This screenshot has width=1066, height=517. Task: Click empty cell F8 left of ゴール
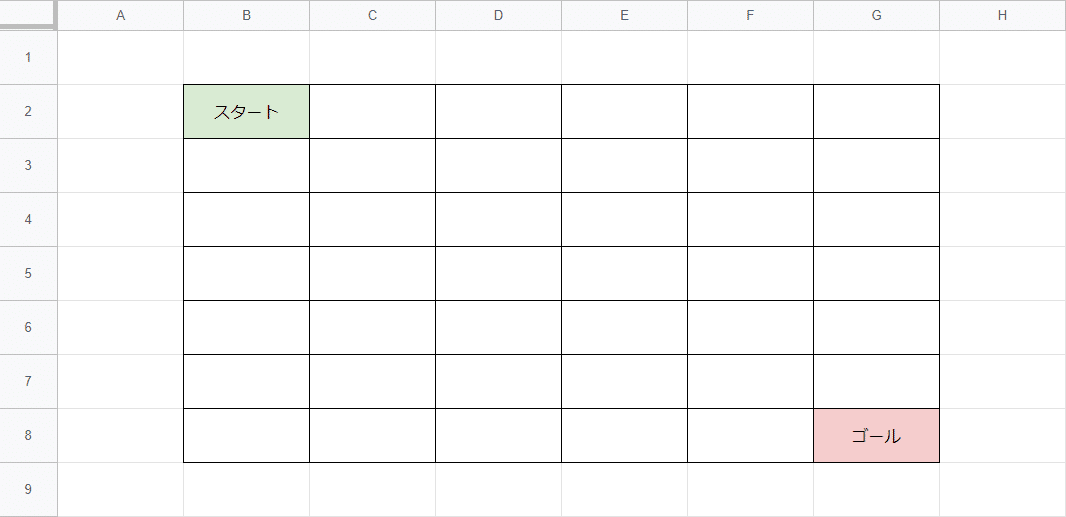pos(750,436)
